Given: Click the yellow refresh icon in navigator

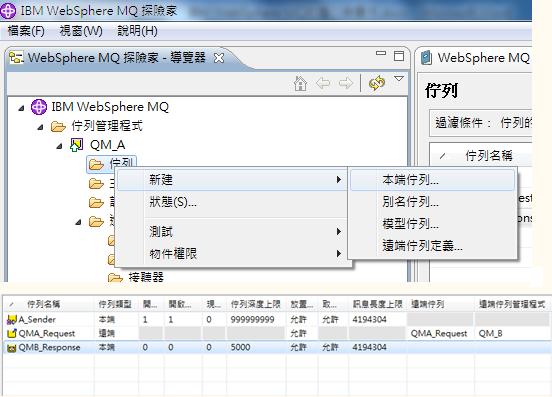Looking at the screenshot, I should pos(376,83).
